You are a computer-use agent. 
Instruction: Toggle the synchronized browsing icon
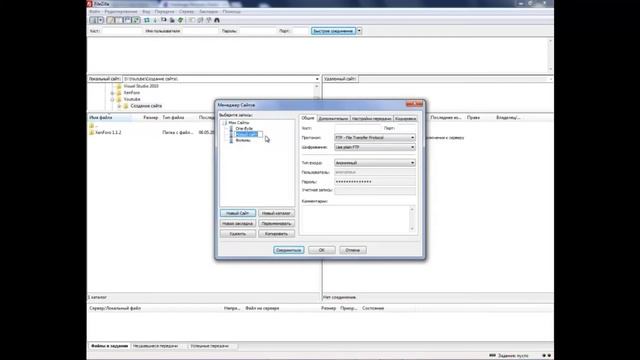click(209, 20)
